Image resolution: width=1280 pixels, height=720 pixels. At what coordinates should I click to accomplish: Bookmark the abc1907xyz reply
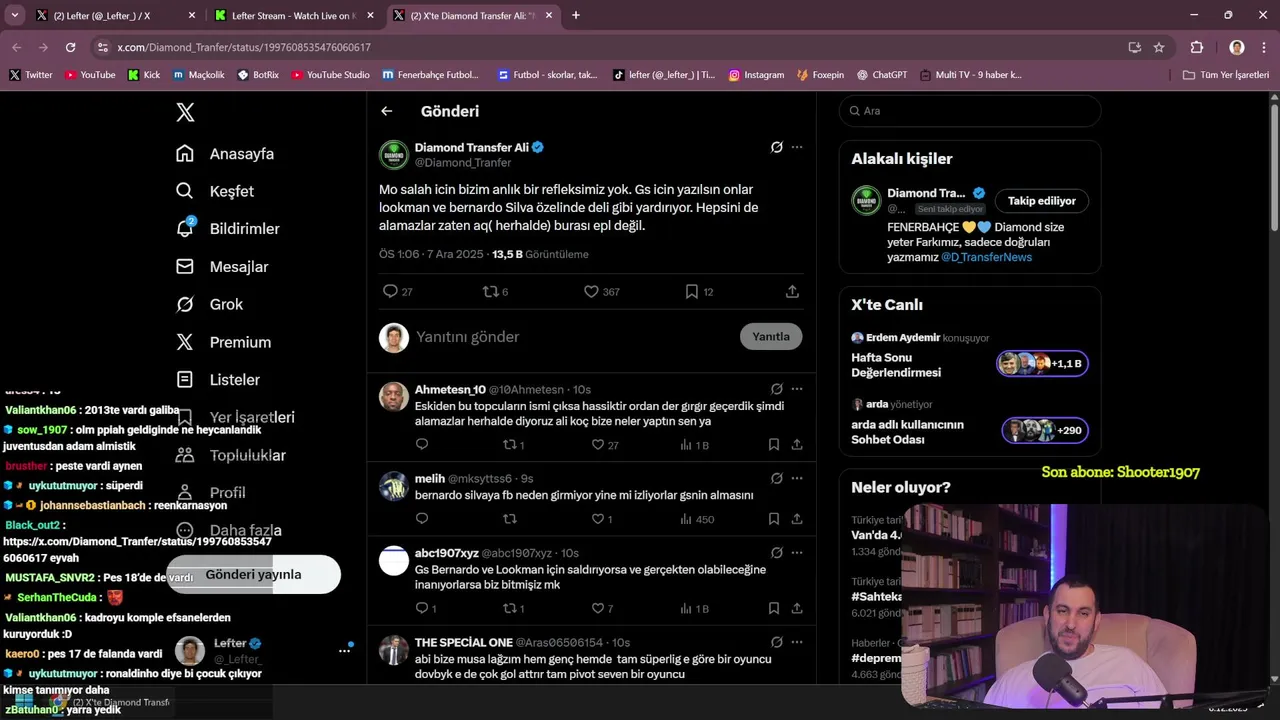774,608
